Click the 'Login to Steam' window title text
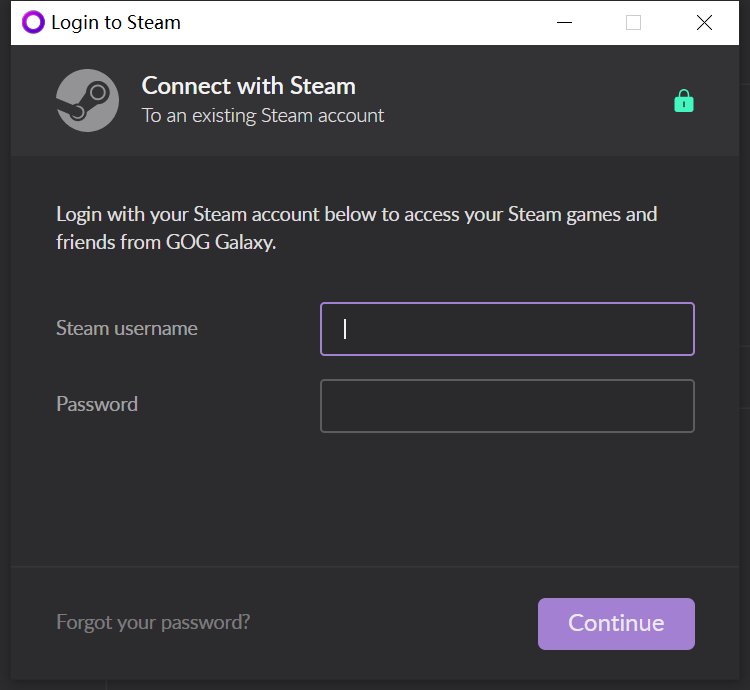 (x=116, y=22)
